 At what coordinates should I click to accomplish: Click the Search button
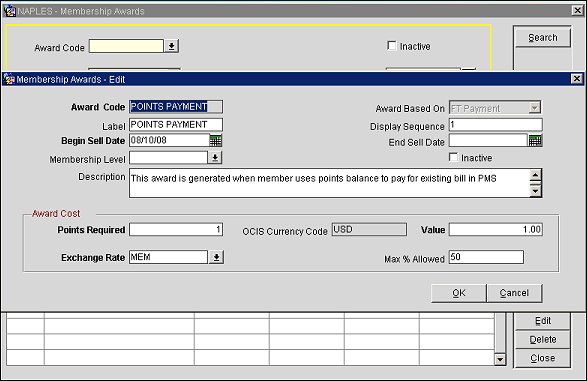(543, 38)
